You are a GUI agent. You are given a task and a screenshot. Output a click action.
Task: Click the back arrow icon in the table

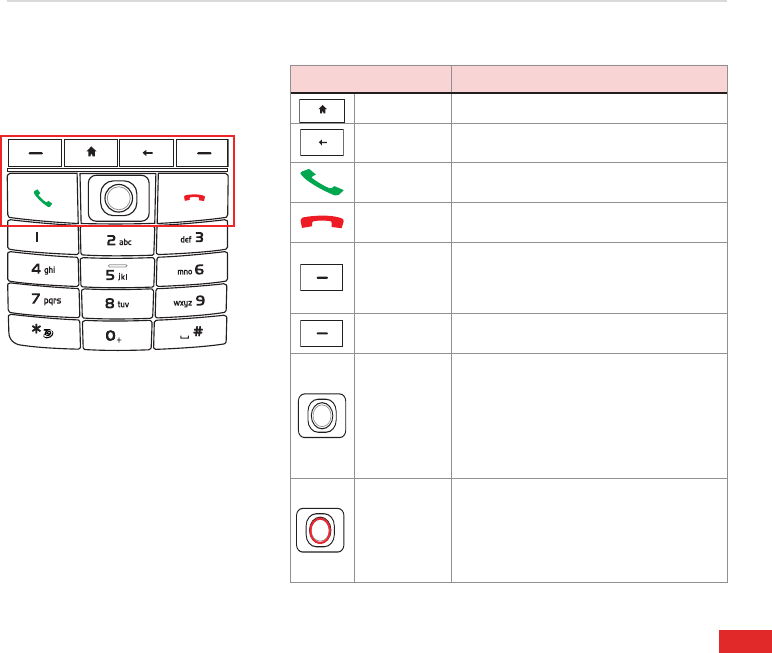pyautogui.click(x=322, y=142)
